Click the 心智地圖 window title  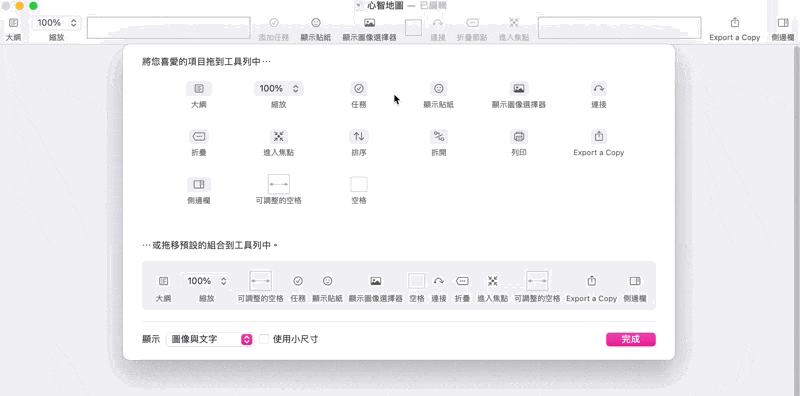tap(385, 6)
